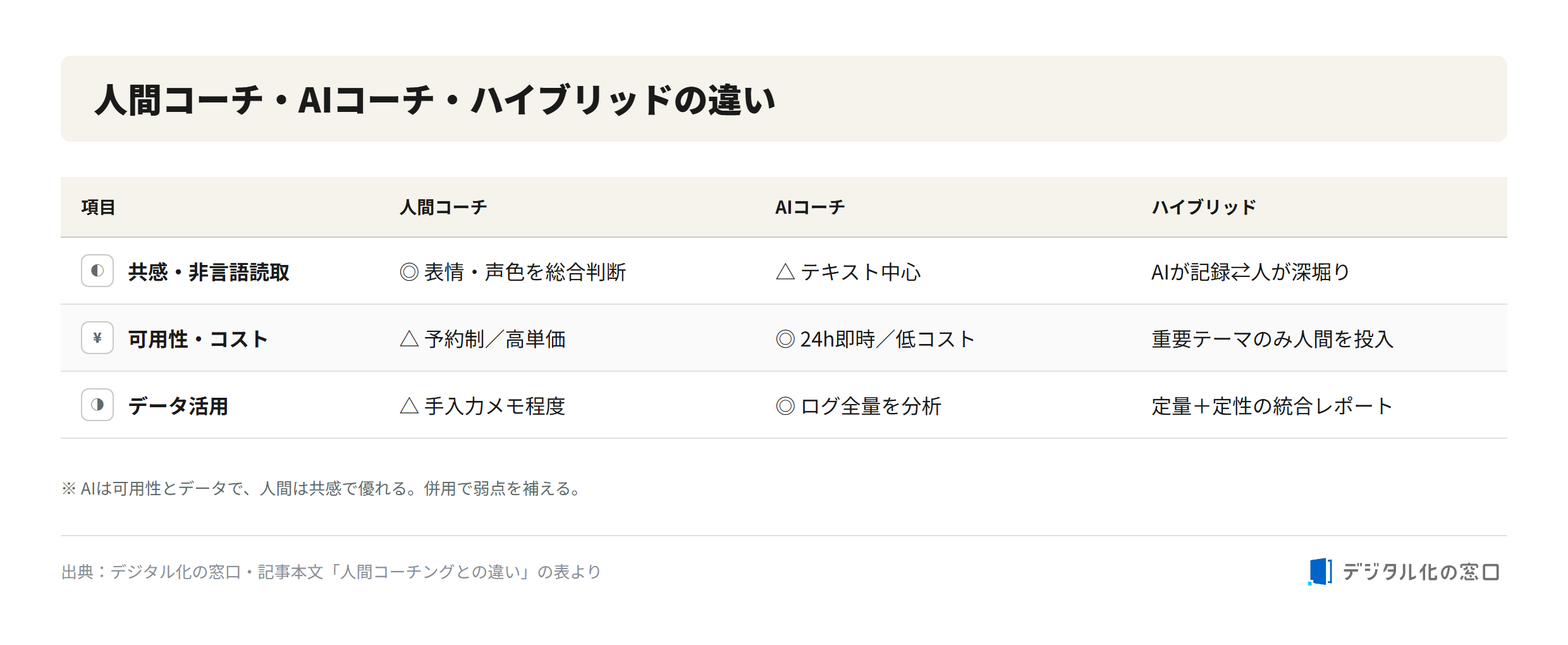Image resolution: width=1568 pixels, height=645 pixels.
Task: Click the cell 定量＋定性の統合レポート
Action: (x=1271, y=406)
